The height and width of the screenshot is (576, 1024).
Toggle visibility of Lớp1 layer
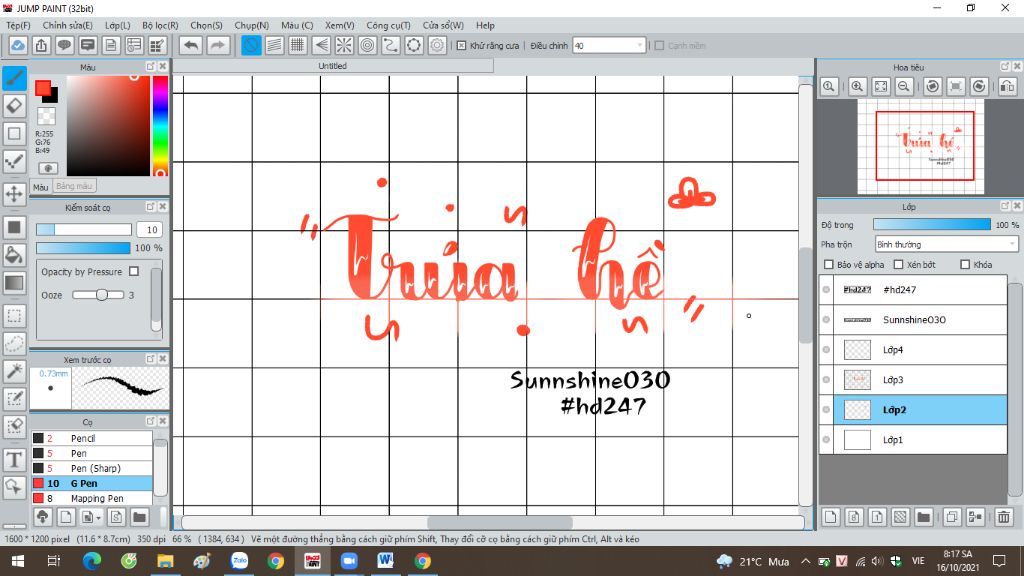(x=826, y=440)
